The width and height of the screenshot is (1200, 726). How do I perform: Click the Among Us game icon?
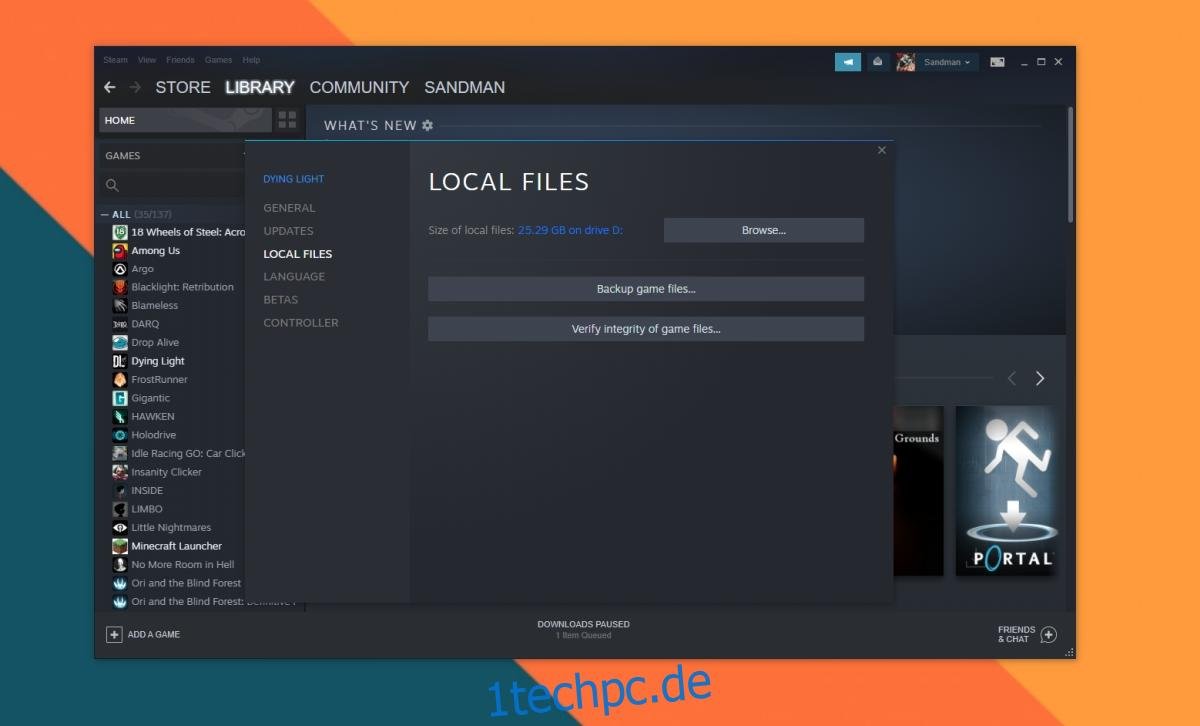120,251
